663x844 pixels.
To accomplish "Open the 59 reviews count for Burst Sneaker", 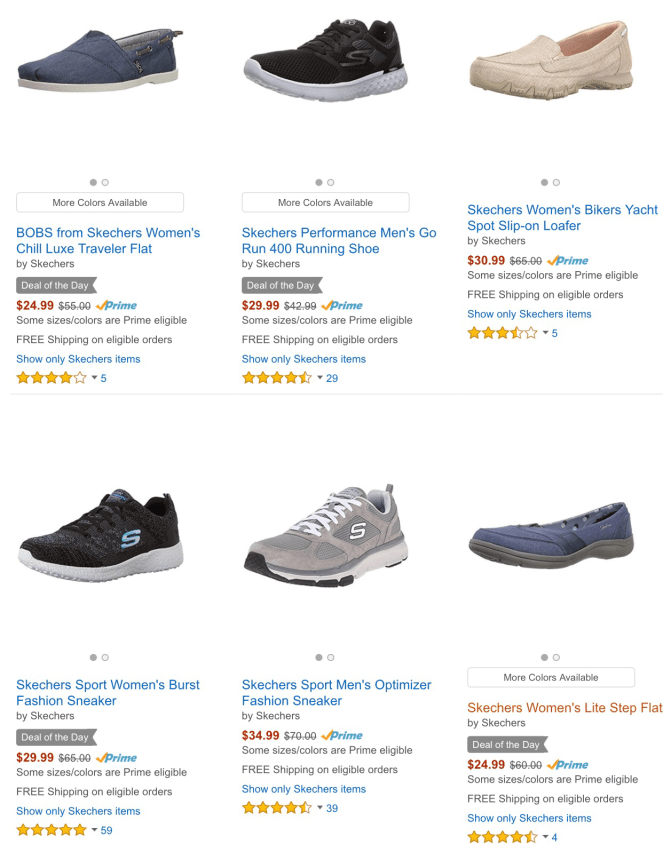I will click(x=106, y=830).
